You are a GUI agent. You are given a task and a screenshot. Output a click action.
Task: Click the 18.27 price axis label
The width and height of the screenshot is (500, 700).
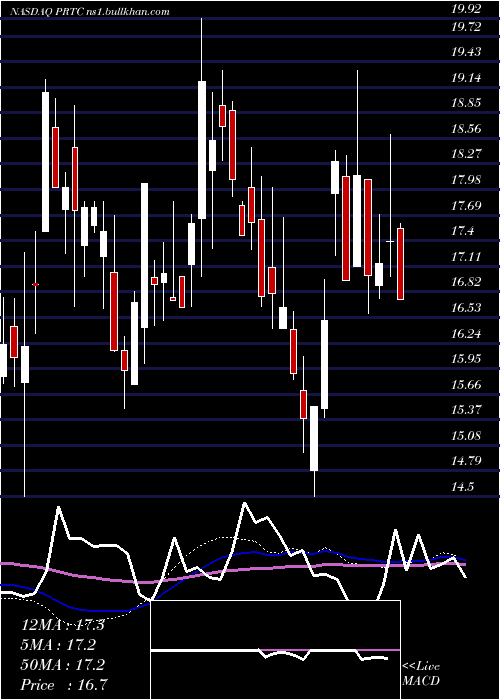point(467,154)
